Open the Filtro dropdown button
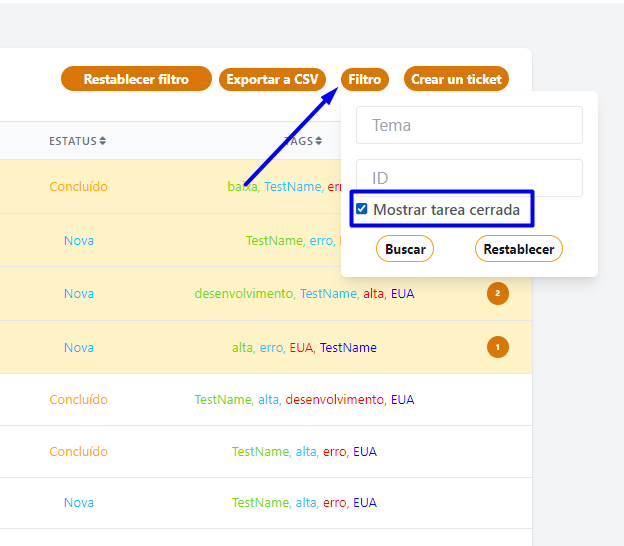 coord(365,79)
